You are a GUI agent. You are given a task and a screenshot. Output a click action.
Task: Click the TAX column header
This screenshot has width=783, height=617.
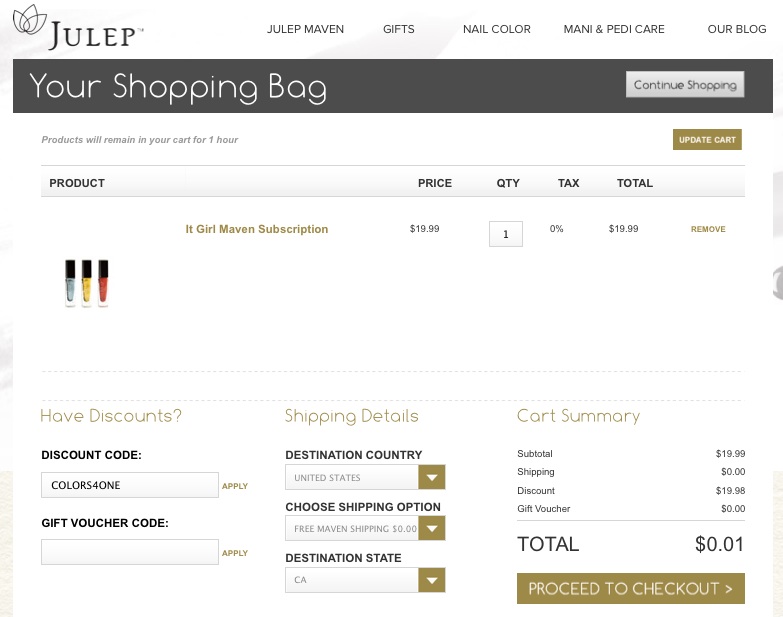tap(568, 183)
